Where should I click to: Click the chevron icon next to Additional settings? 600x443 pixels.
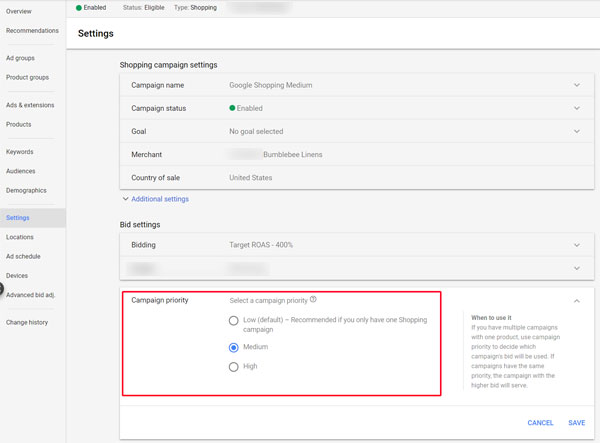(x=125, y=199)
